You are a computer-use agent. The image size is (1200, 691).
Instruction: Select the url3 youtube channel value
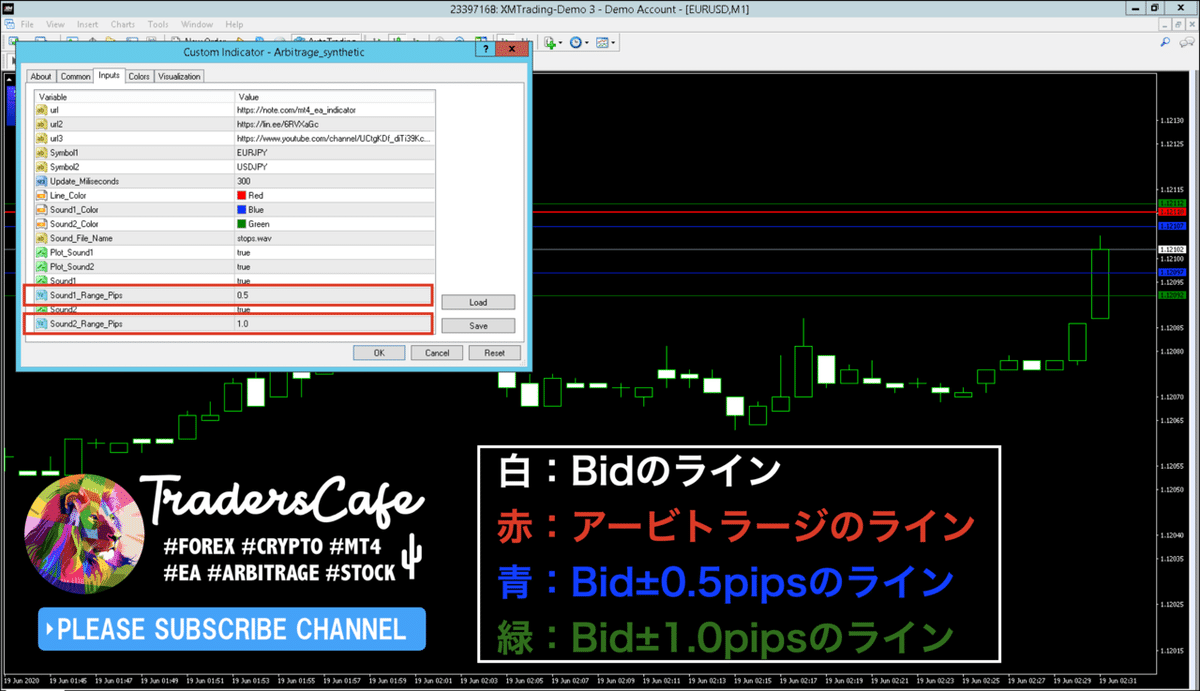(335, 138)
